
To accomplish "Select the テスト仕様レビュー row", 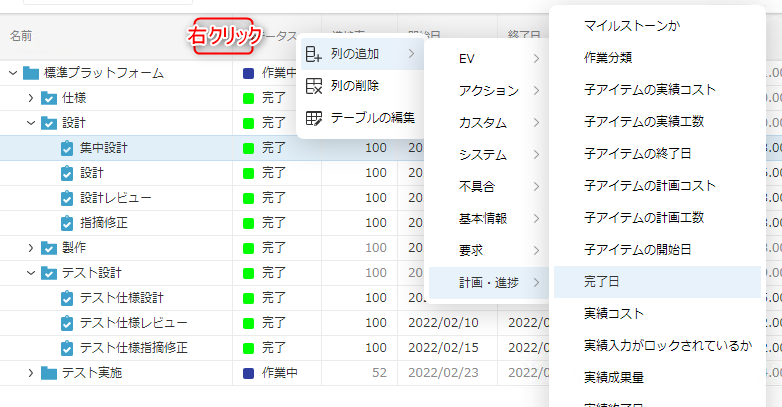I will [x=133, y=323].
